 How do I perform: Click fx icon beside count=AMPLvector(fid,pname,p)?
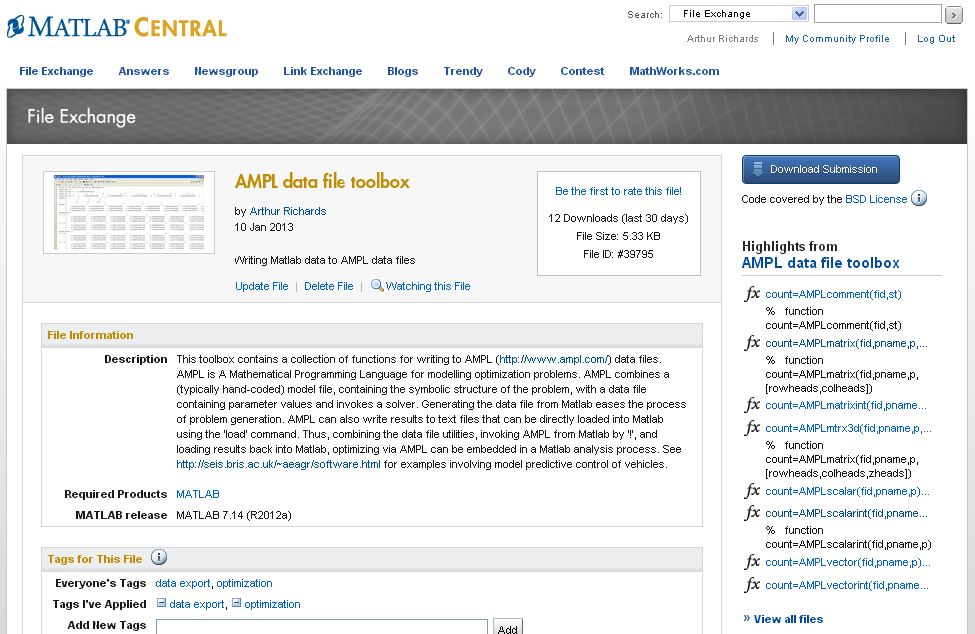752,561
